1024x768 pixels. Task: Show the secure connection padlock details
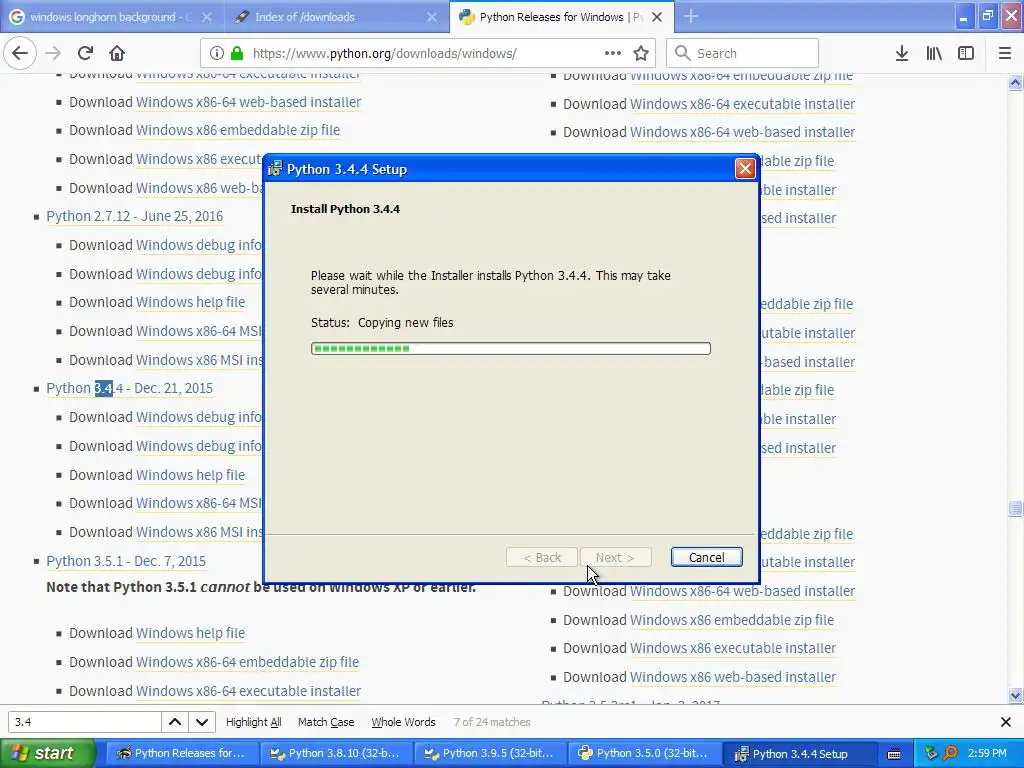click(x=237, y=53)
